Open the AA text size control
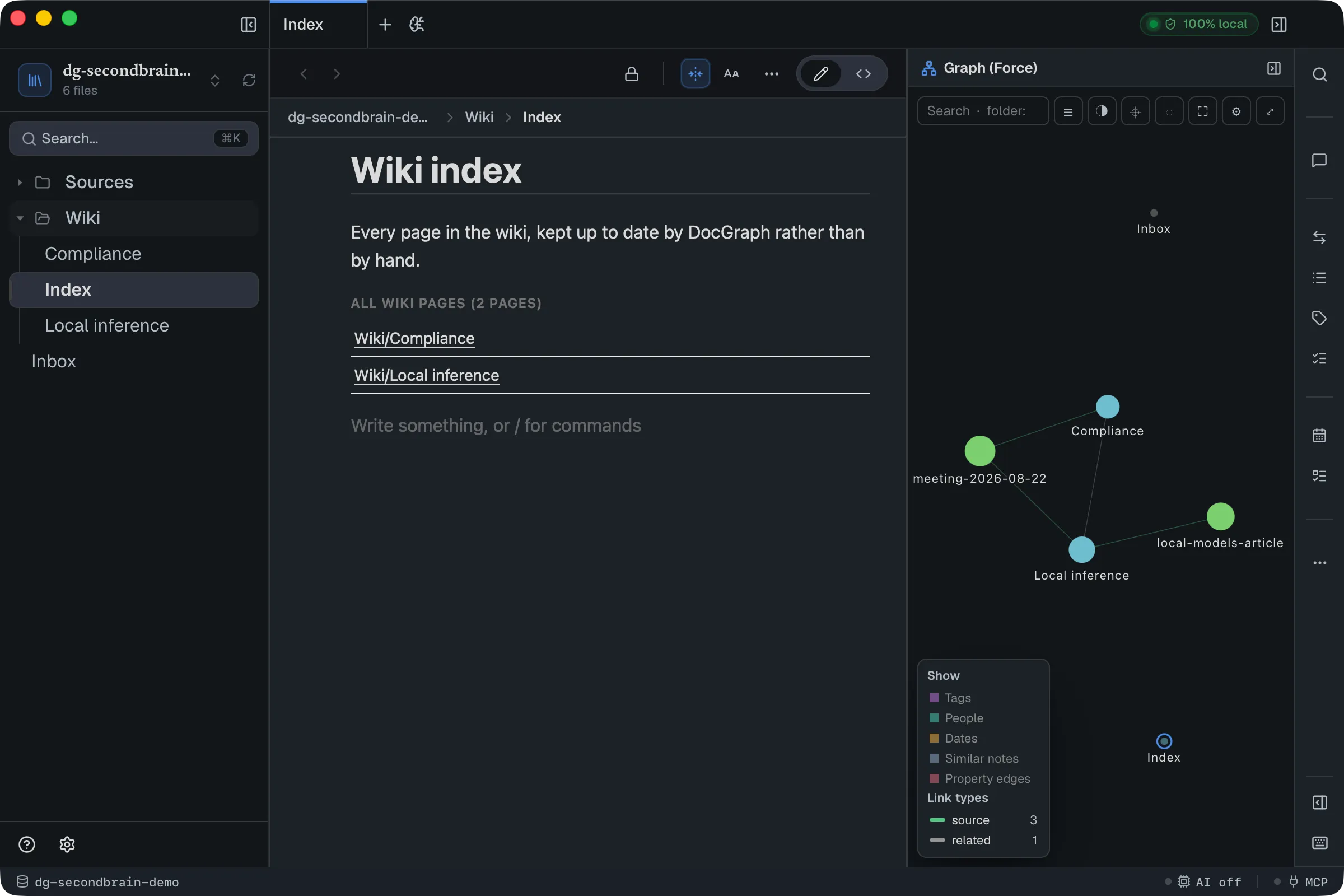Screen dimensions: 1344x896 pos(731,74)
